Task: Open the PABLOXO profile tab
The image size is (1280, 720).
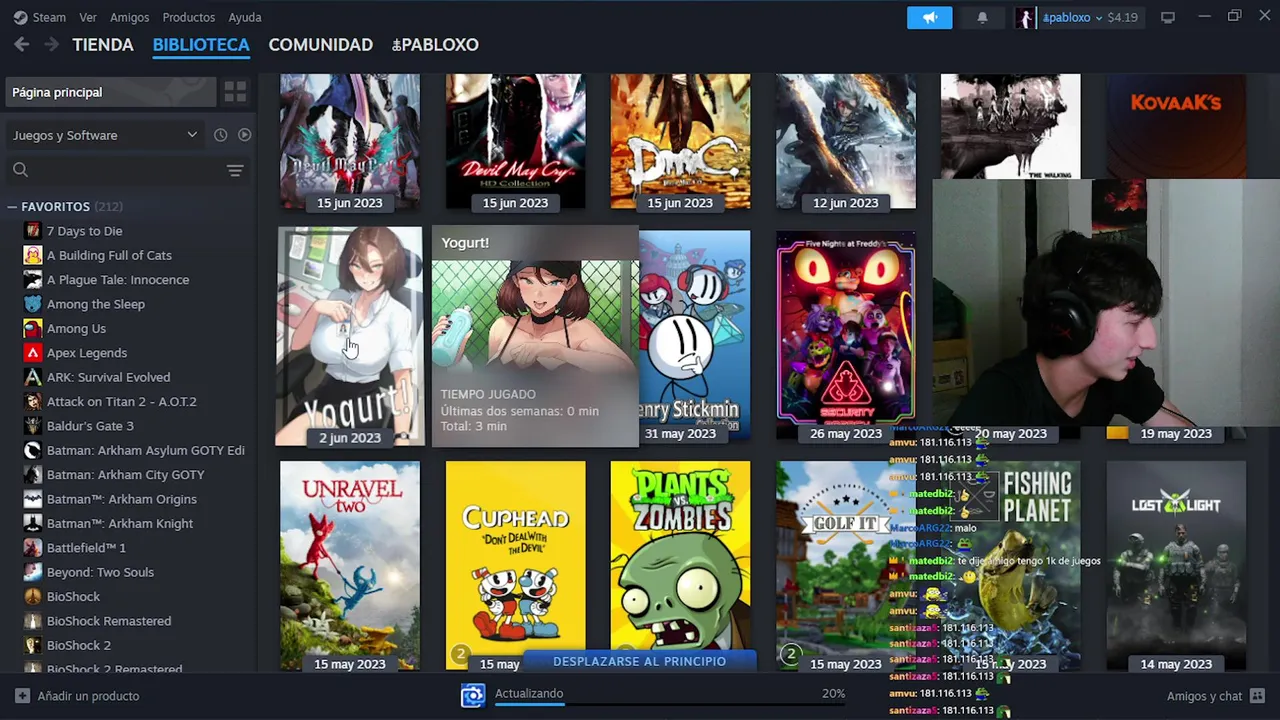Action: (435, 45)
